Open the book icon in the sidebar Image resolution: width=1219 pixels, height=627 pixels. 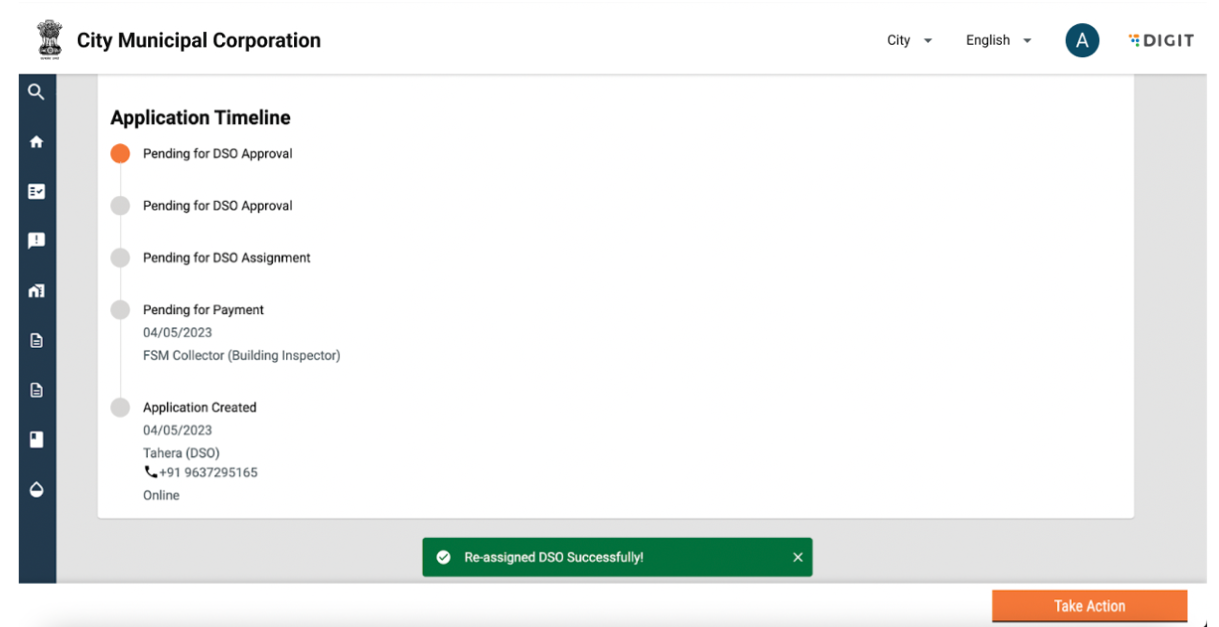point(36,439)
